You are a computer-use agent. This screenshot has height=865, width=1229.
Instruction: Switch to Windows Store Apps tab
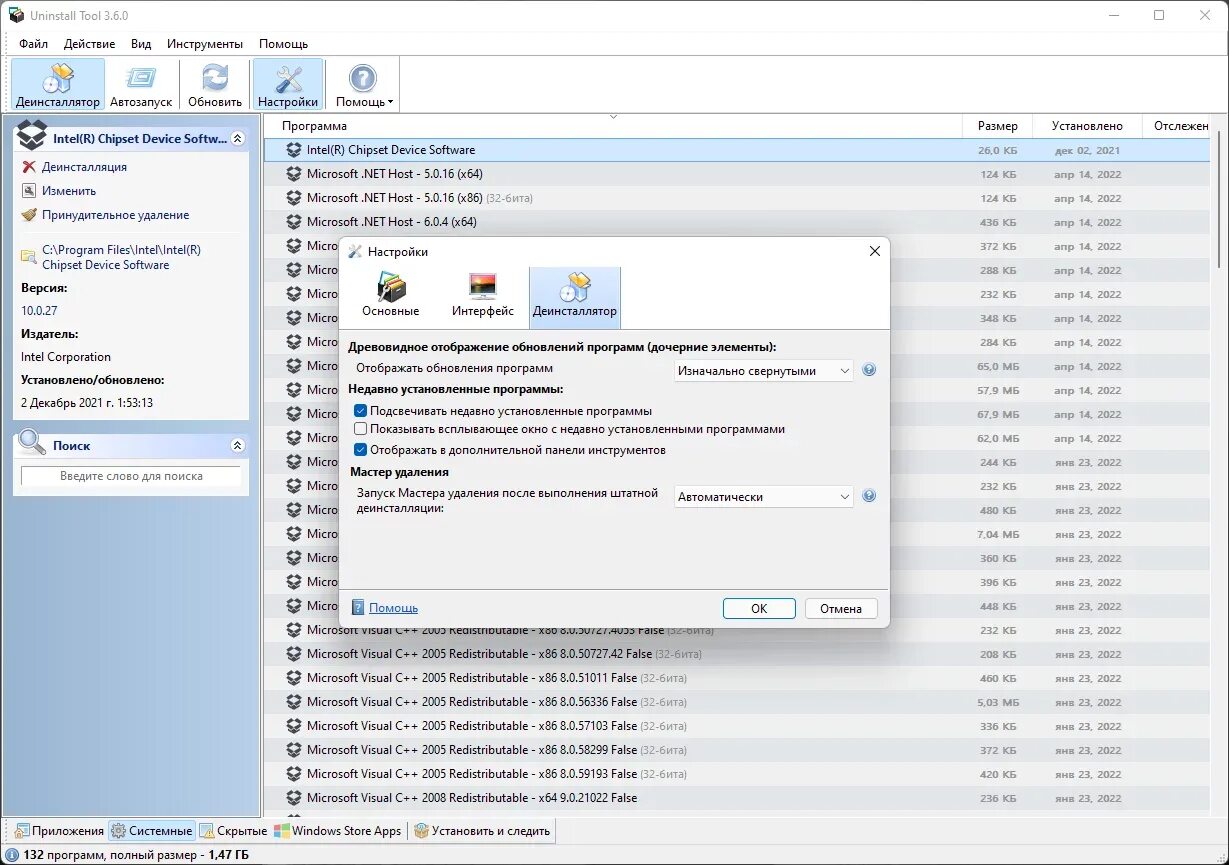click(339, 831)
